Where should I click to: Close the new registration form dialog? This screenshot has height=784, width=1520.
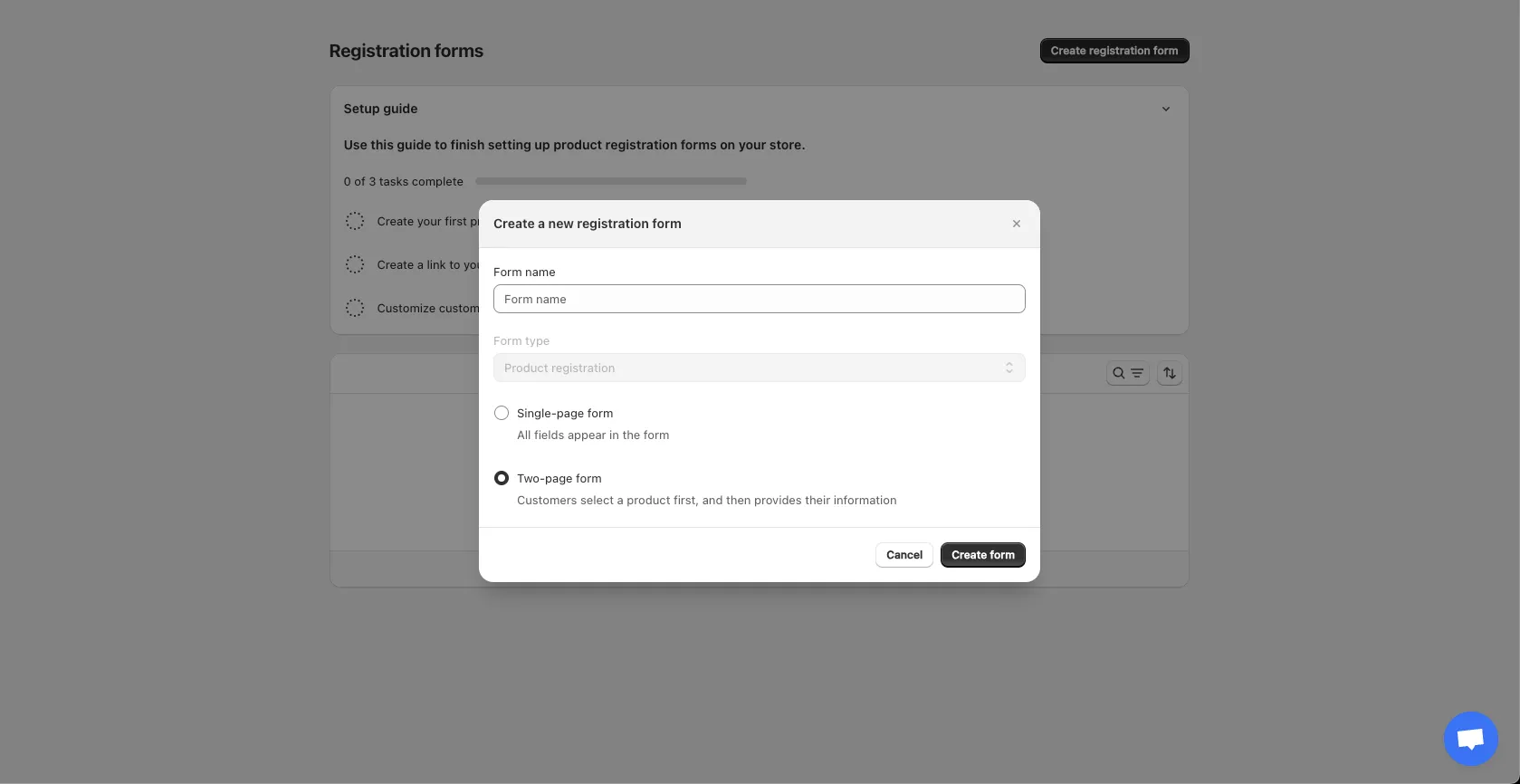(1016, 224)
